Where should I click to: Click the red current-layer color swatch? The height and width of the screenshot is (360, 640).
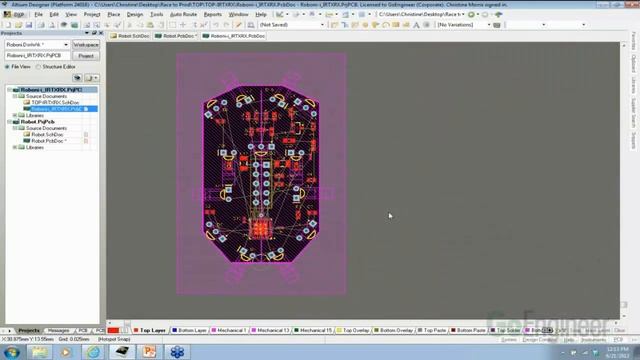(x=113, y=330)
